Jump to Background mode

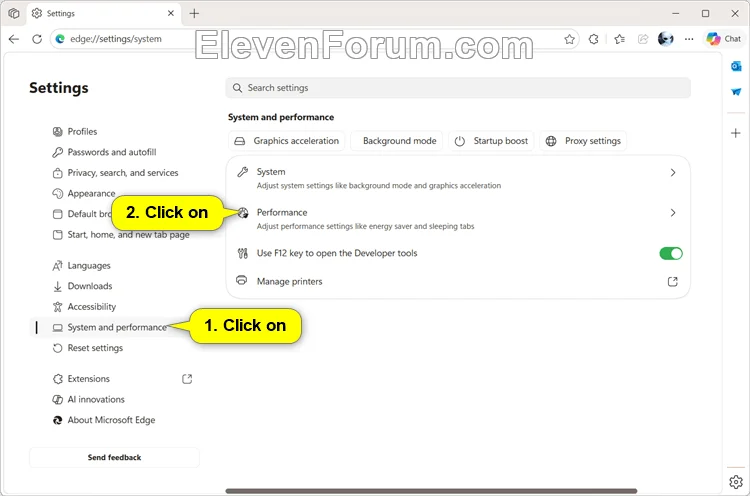(397, 141)
